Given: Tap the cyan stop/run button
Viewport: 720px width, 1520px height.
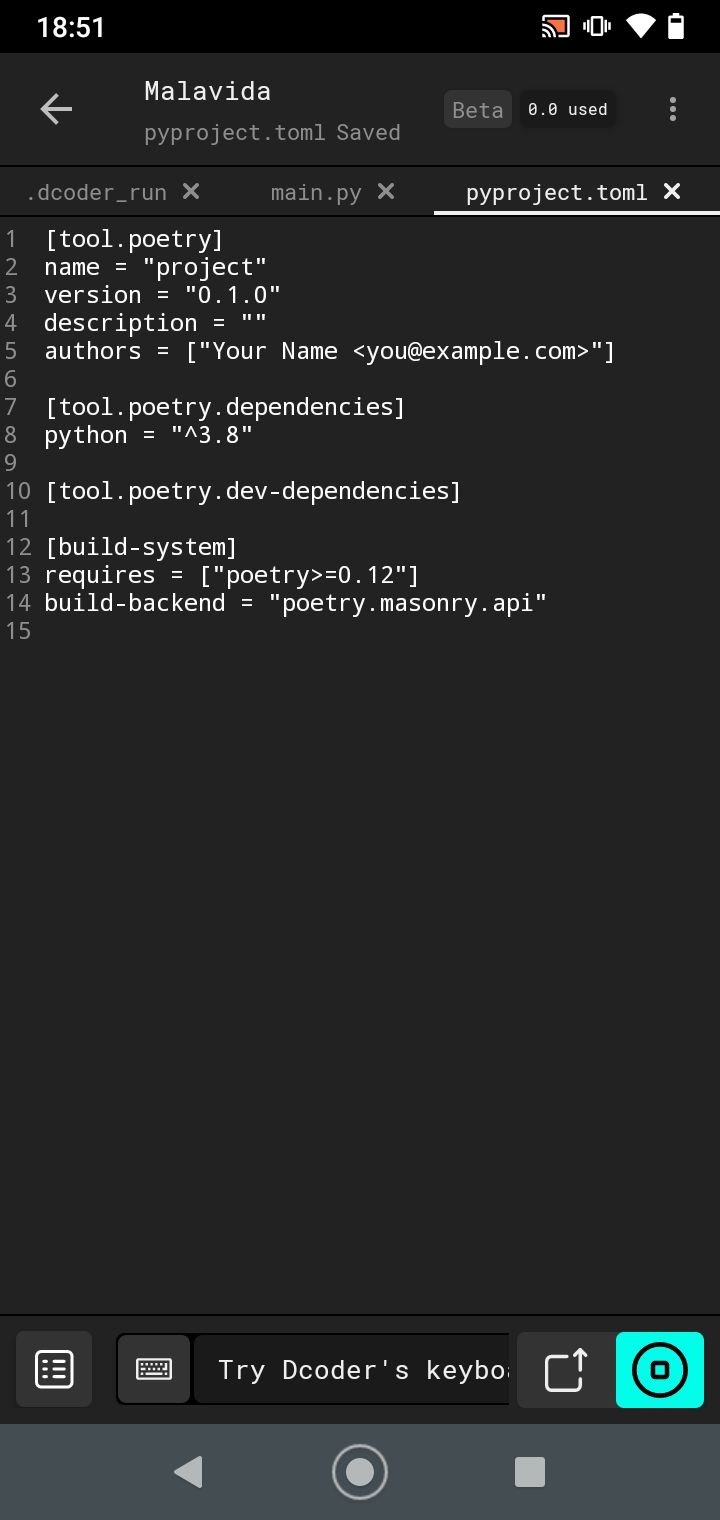Looking at the screenshot, I should coord(660,1369).
